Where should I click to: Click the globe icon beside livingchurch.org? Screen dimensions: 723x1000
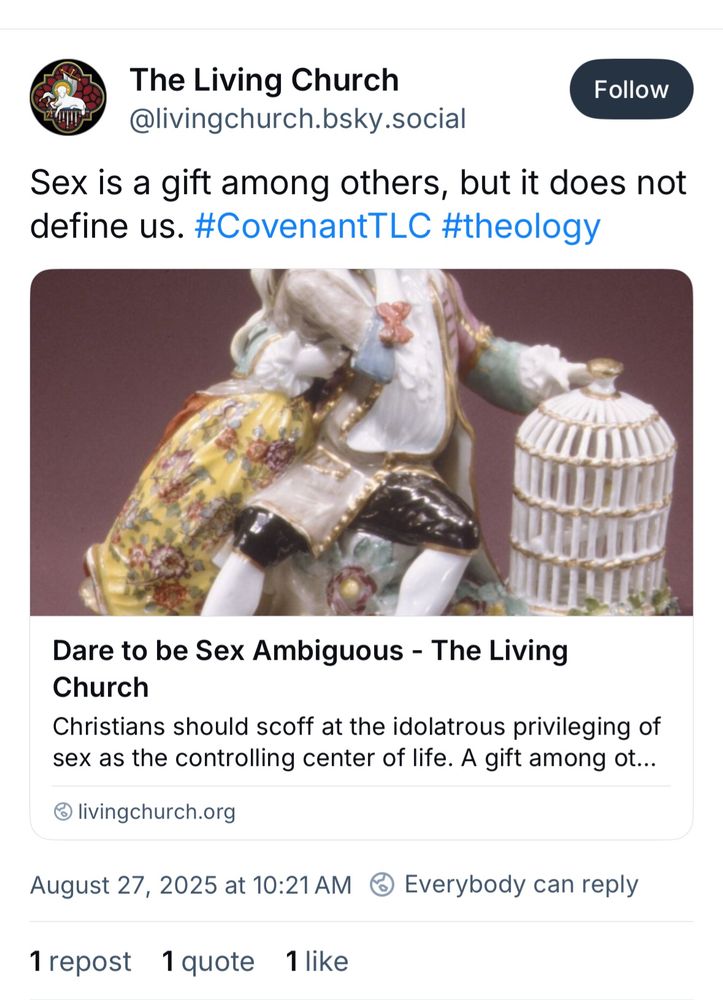click(x=62, y=812)
